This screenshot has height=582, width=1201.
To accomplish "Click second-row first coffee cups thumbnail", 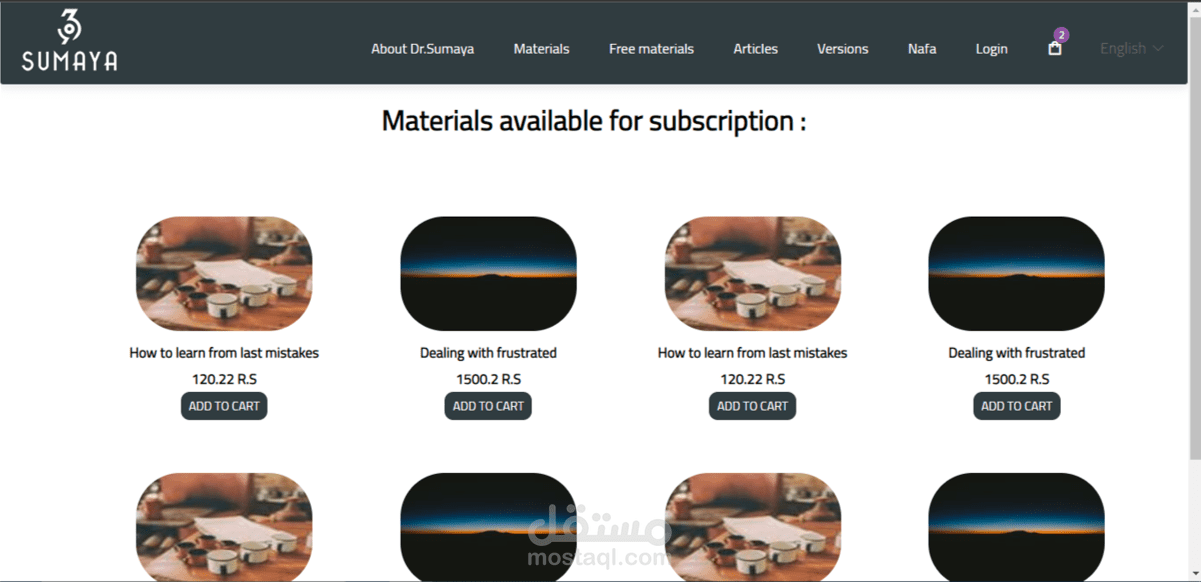I will click(224, 527).
